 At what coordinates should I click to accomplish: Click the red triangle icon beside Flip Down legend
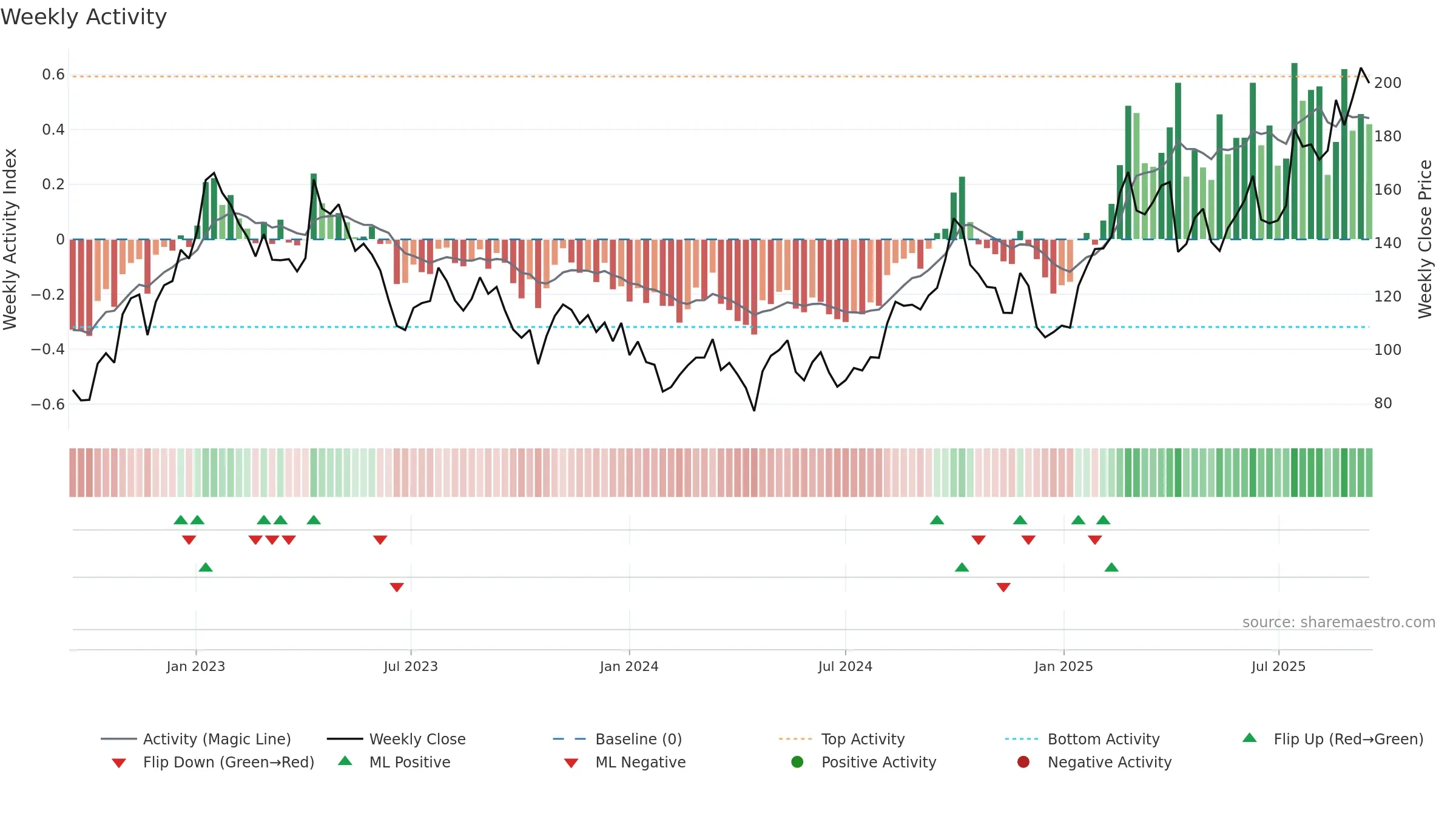pos(119,763)
